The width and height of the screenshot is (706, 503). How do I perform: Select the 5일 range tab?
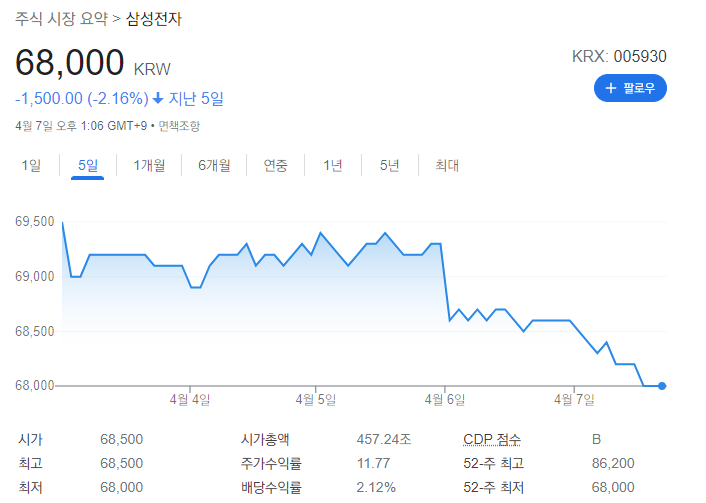88,165
